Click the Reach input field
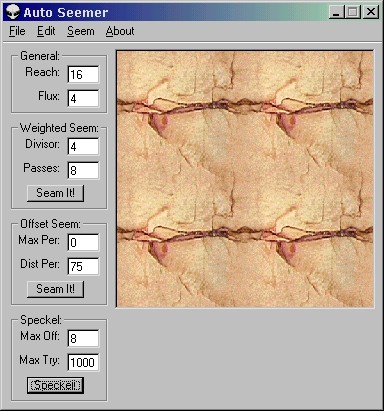The image size is (384, 411). point(83,74)
